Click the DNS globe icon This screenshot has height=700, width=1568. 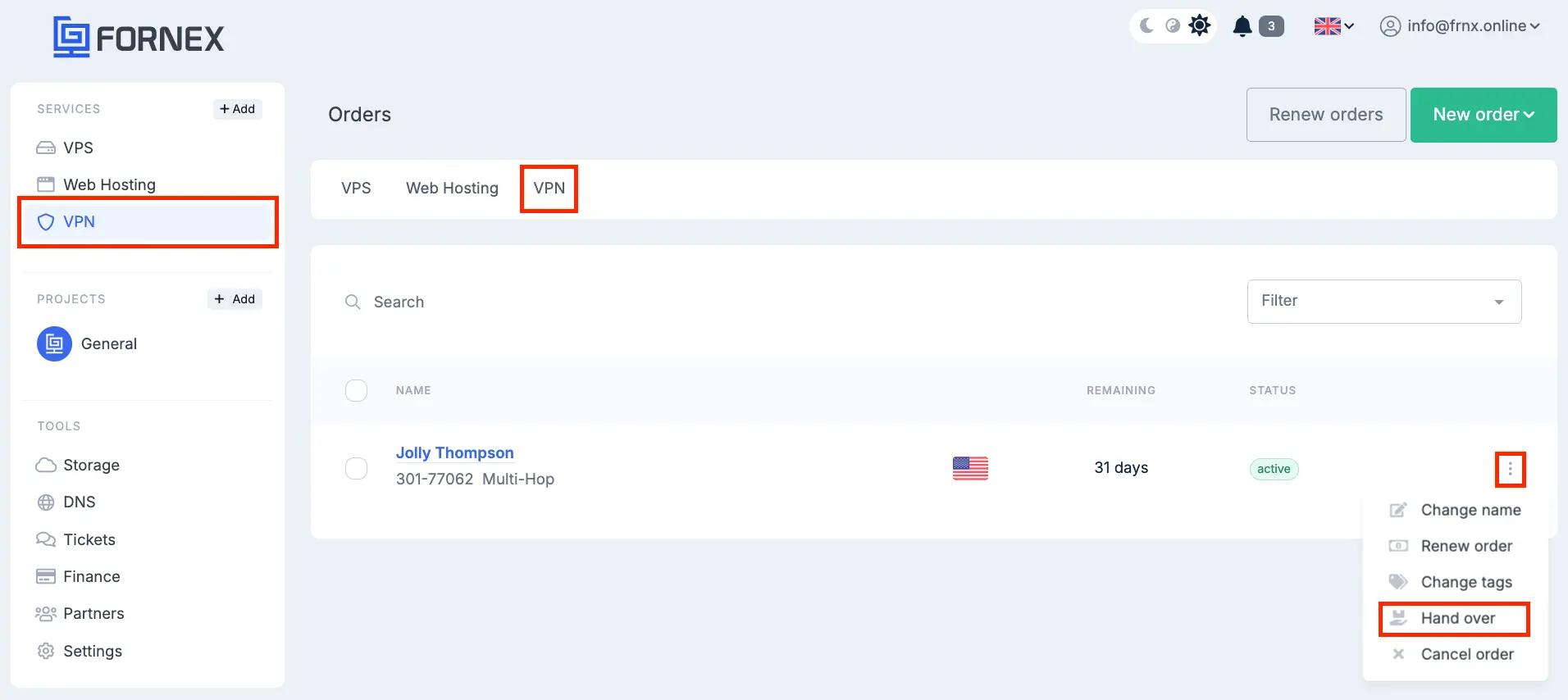[46, 502]
